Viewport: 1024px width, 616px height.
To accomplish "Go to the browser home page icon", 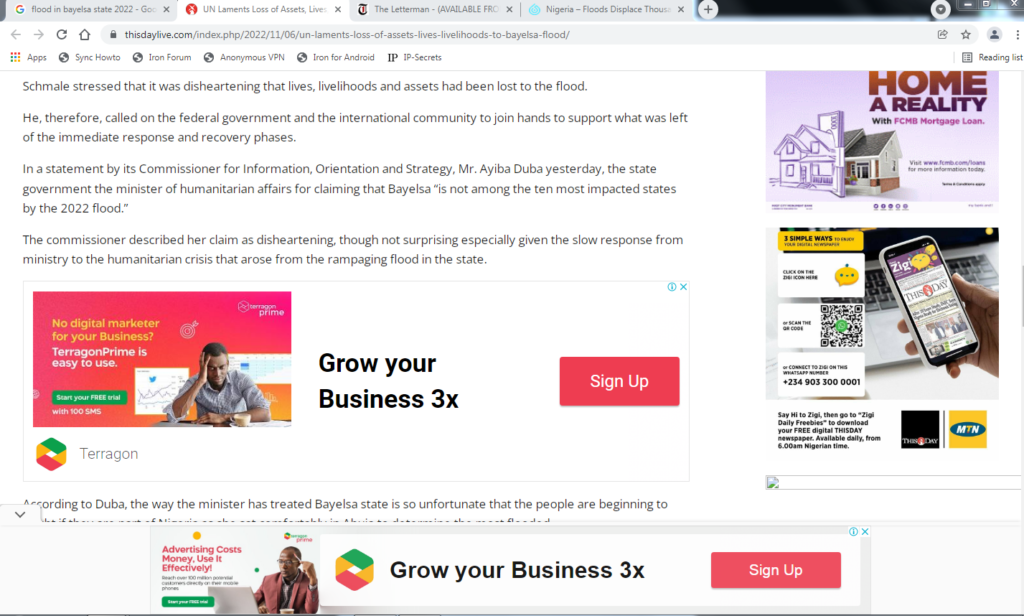I will pyautogui.click(x=85, y=35).
